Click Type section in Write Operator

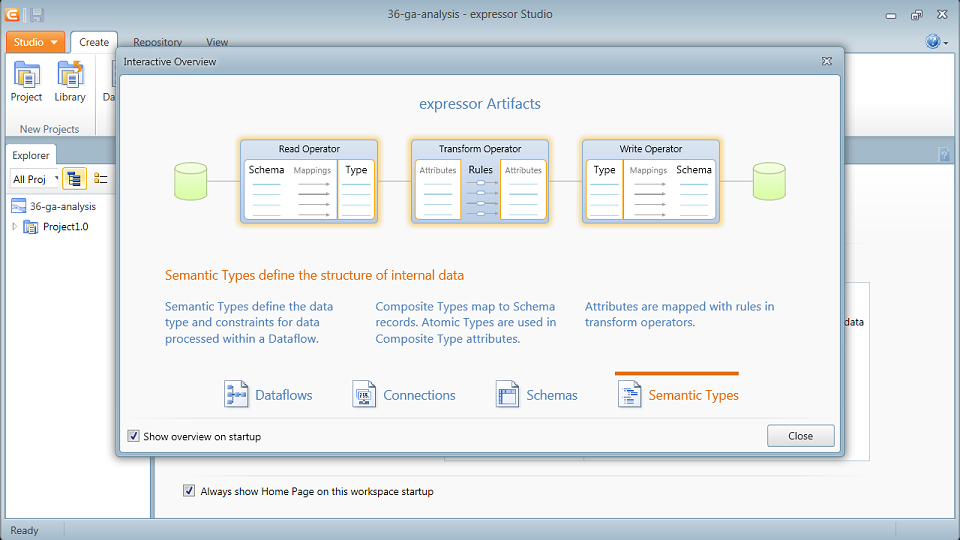pos(604,189)
